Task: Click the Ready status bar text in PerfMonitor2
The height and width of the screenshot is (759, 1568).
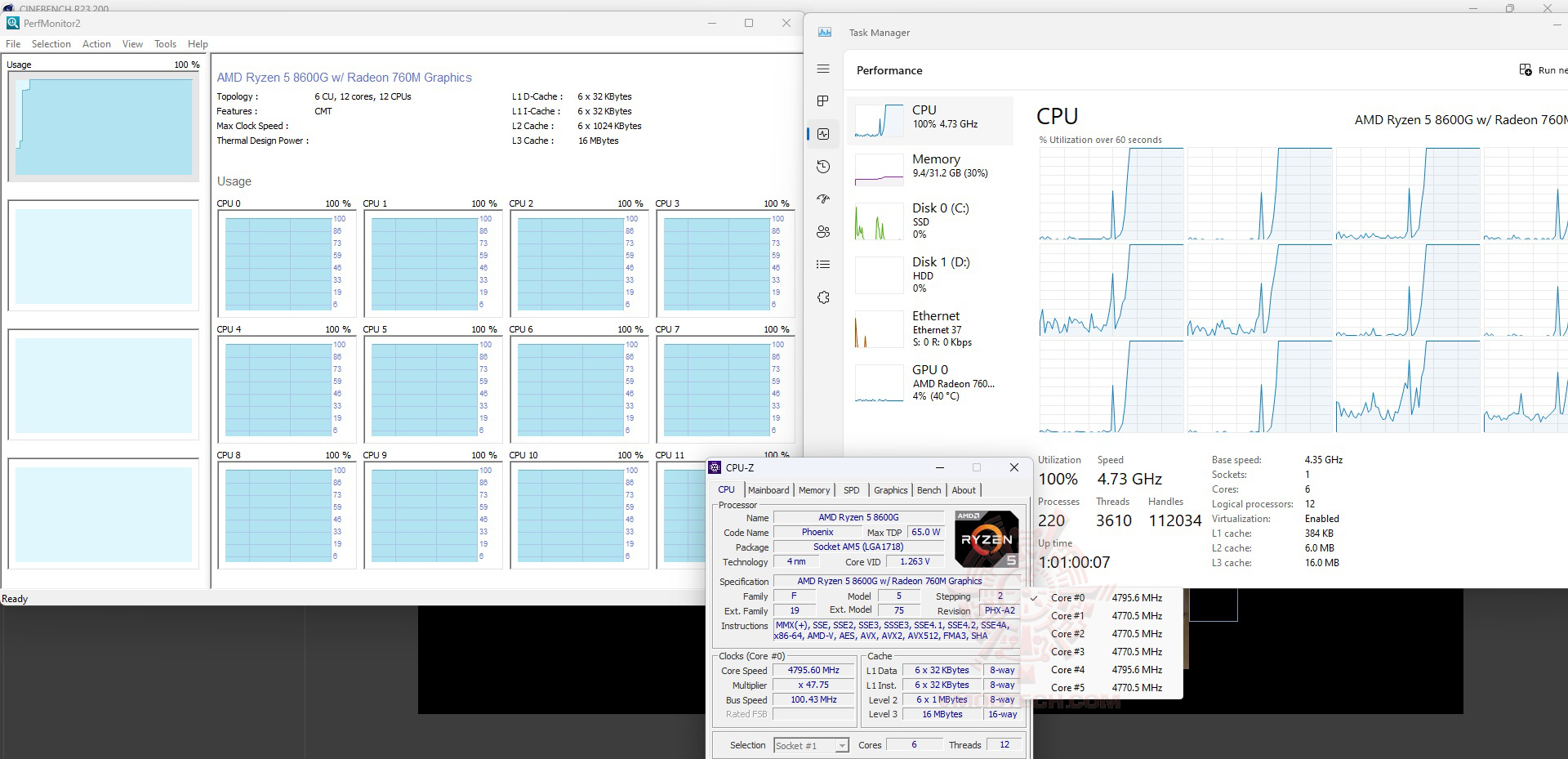Action: (x=15, y=599)
